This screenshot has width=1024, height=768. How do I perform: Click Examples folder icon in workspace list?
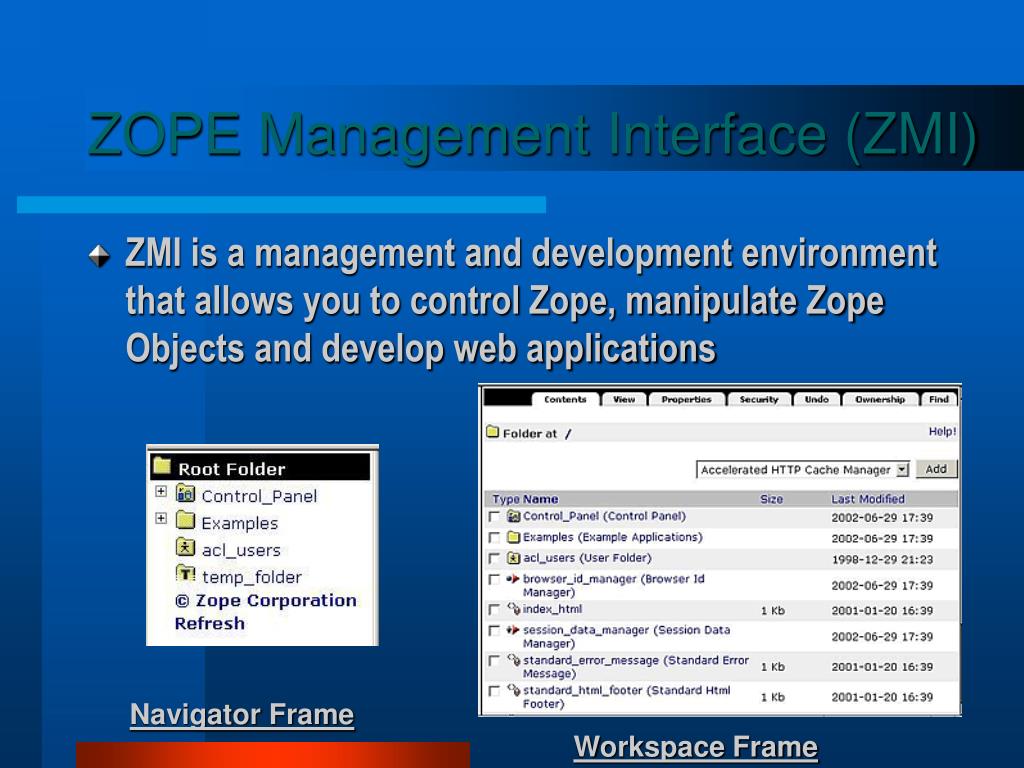513,537
